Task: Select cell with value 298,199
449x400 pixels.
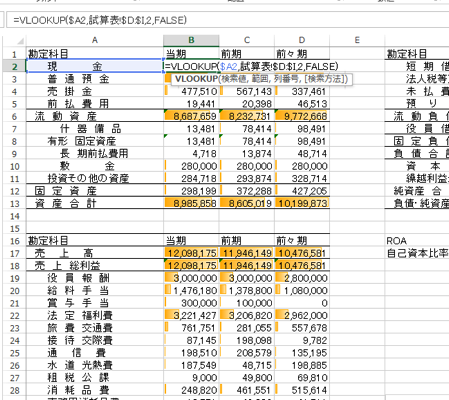Action: 191,191
